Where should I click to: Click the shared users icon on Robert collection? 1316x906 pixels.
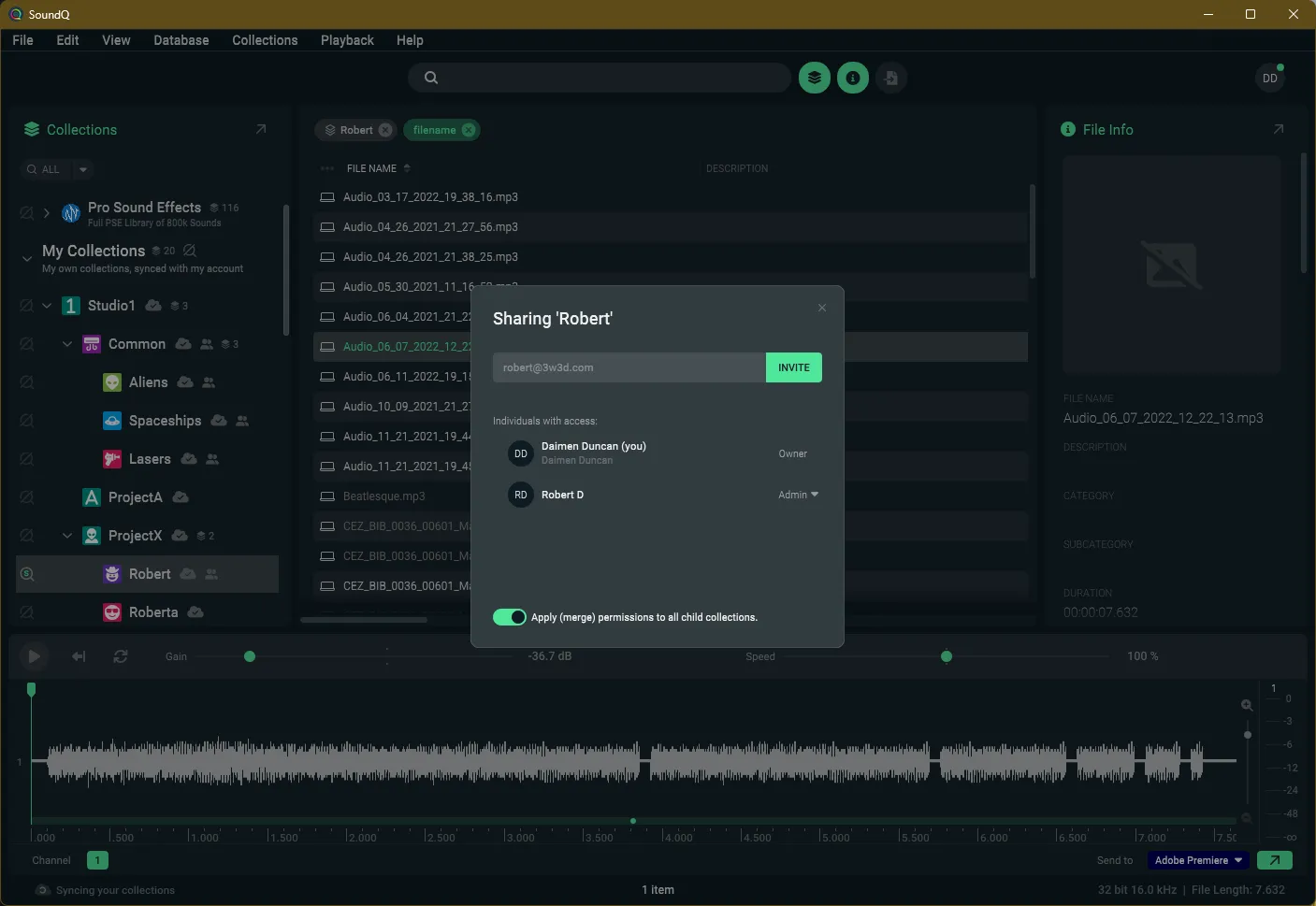(x=211, y=574)
